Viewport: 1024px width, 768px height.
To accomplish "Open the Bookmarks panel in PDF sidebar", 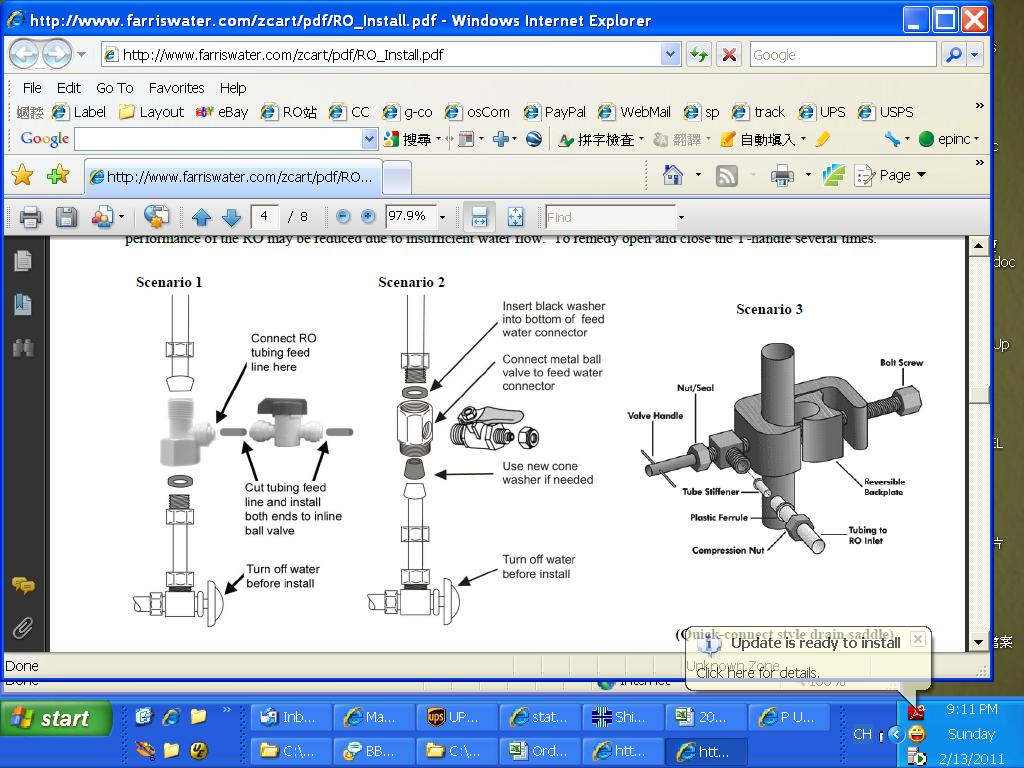I will click(x=23, y=304).
